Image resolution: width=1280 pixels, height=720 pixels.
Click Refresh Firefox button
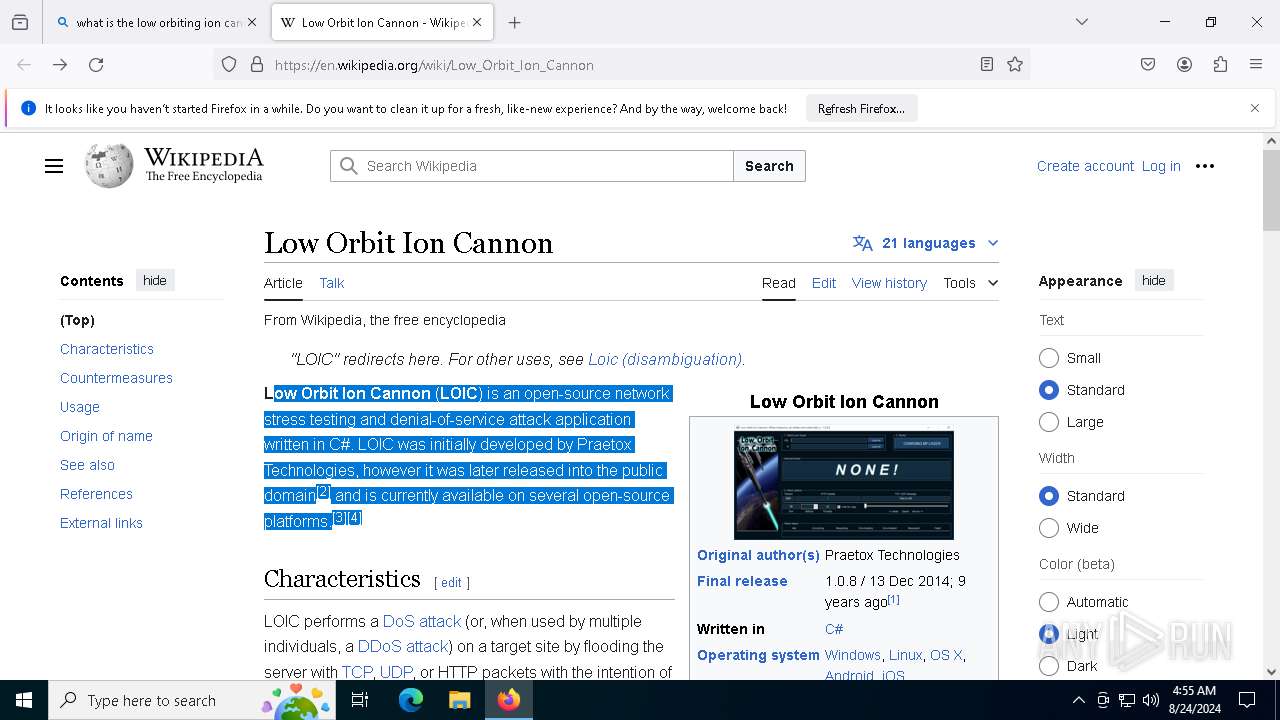click(x=861, y=108)
